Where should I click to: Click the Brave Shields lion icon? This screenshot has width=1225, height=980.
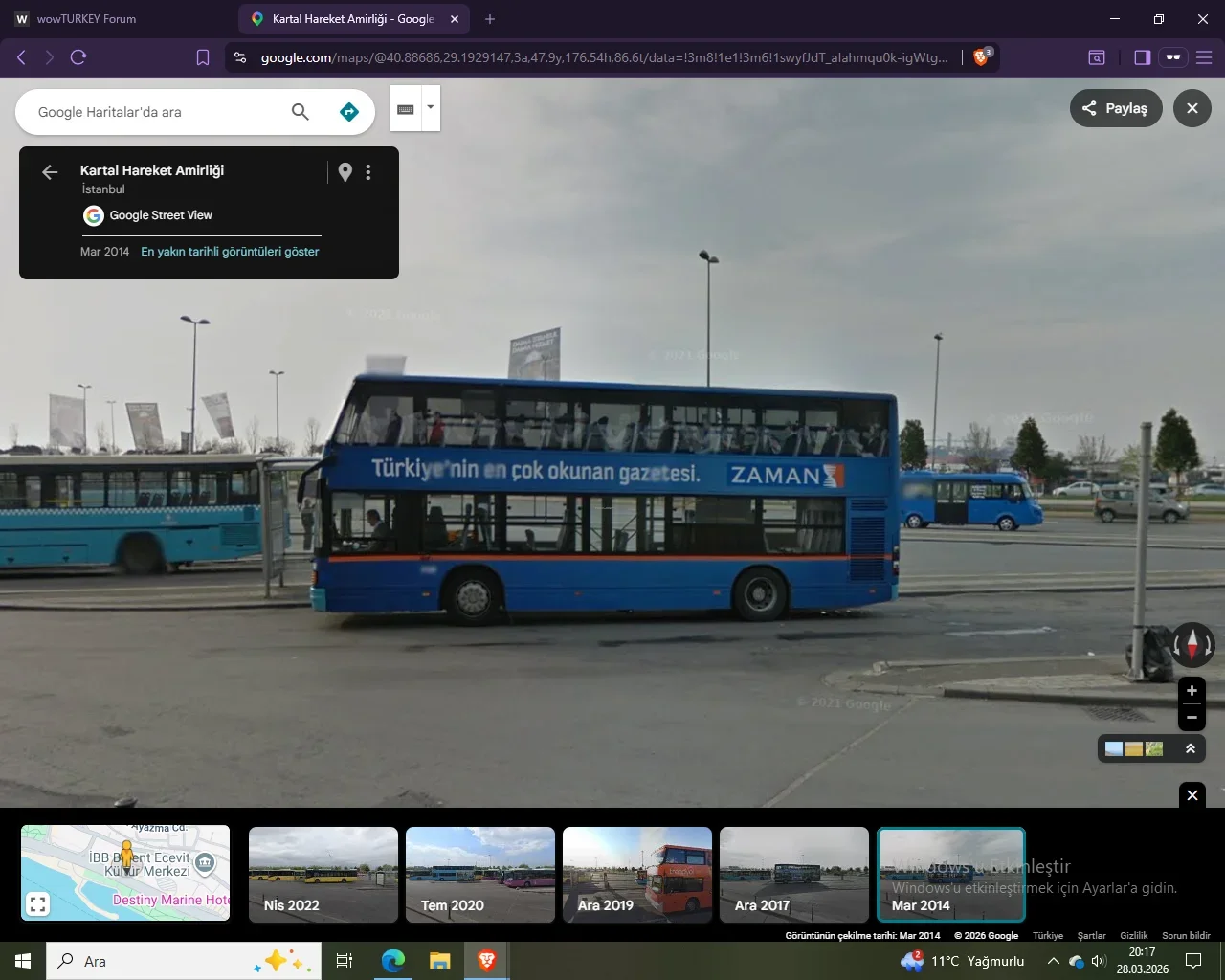coord(981,57)
